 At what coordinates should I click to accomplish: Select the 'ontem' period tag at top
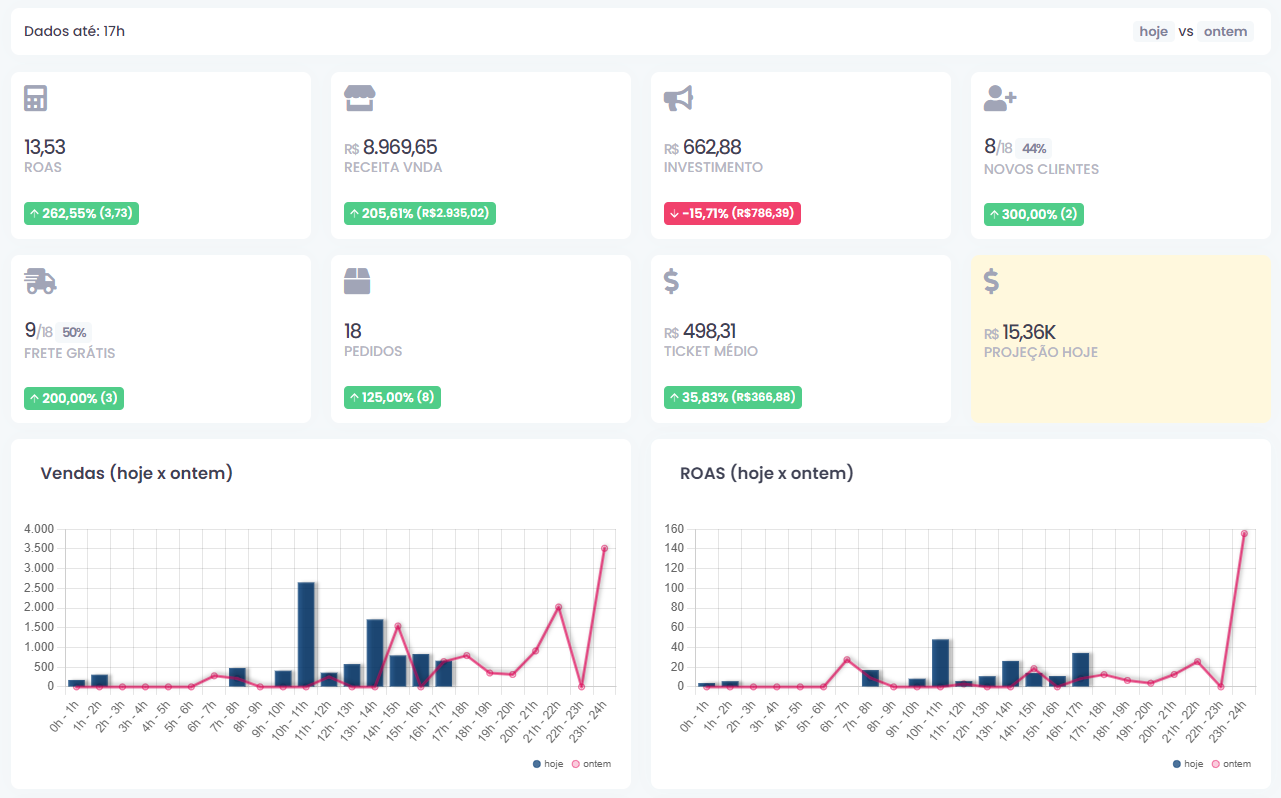(1225, 32)
